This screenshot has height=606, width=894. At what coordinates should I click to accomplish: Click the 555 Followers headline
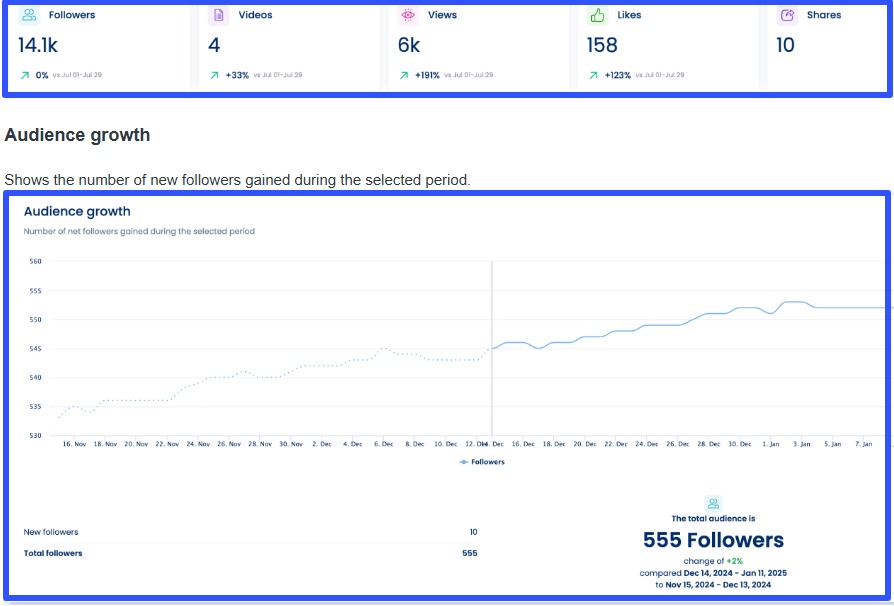tap(713, 538)
